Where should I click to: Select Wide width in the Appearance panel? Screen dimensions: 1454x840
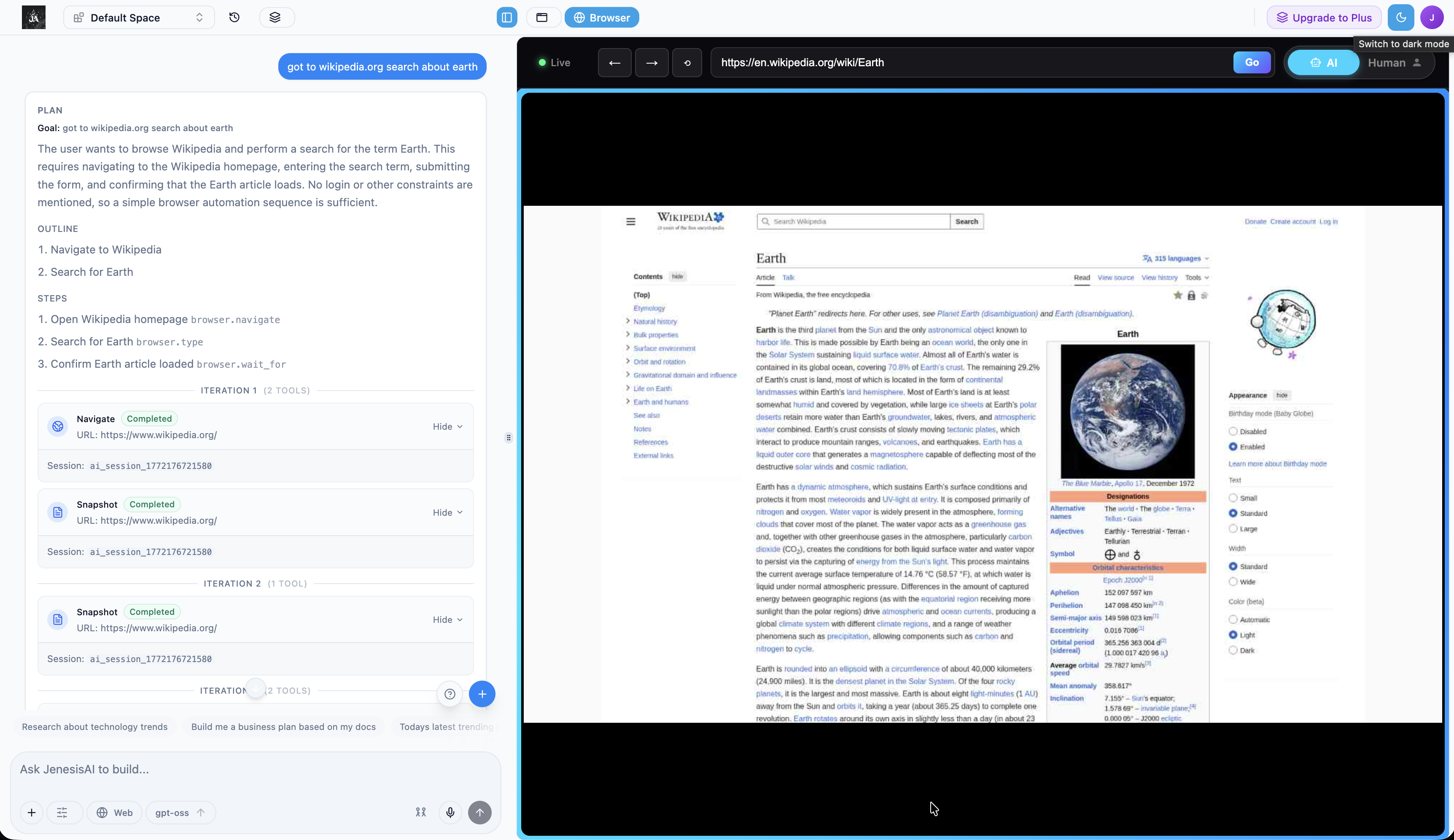tap(1234, 582)
